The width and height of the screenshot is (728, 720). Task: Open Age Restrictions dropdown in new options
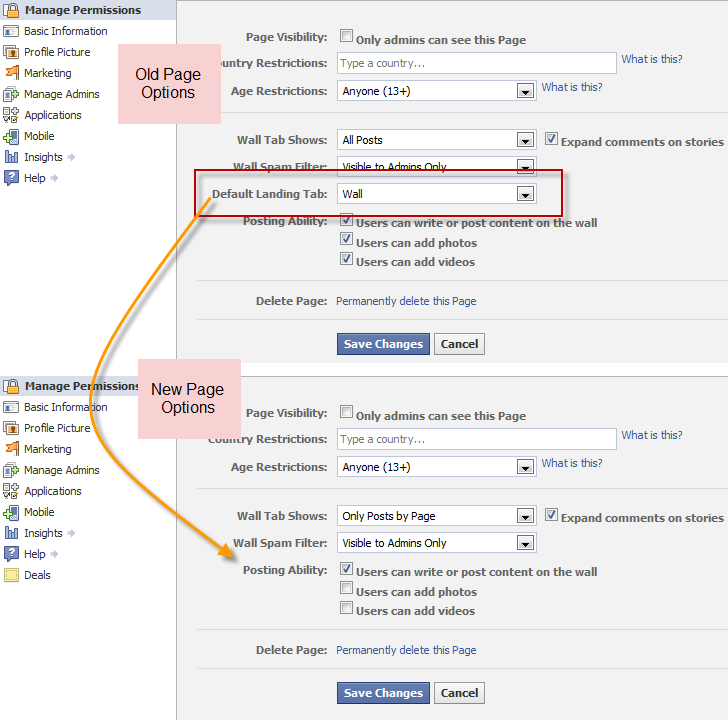(x=436, y=467)
